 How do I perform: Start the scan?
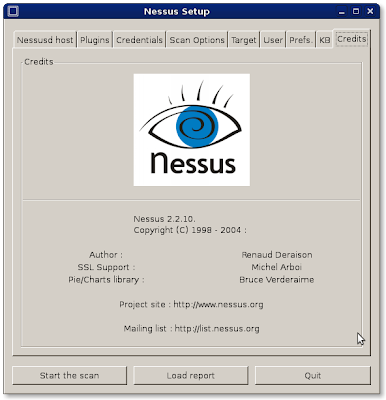coord(70,376)
